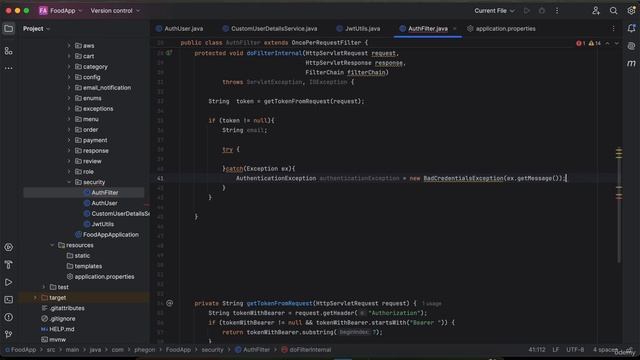Expand the target folder
The width and height of the screenshot is (640, 360).
coord(35,298)
